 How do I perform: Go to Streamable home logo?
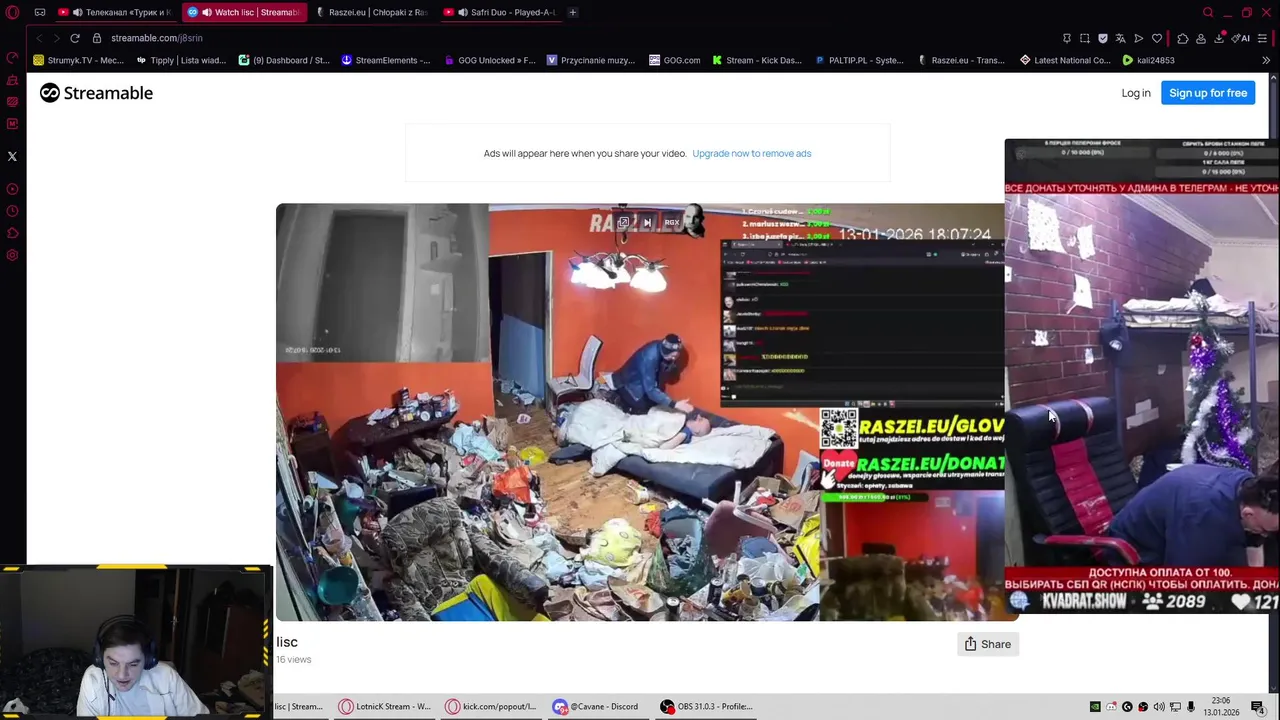[96, 93]
